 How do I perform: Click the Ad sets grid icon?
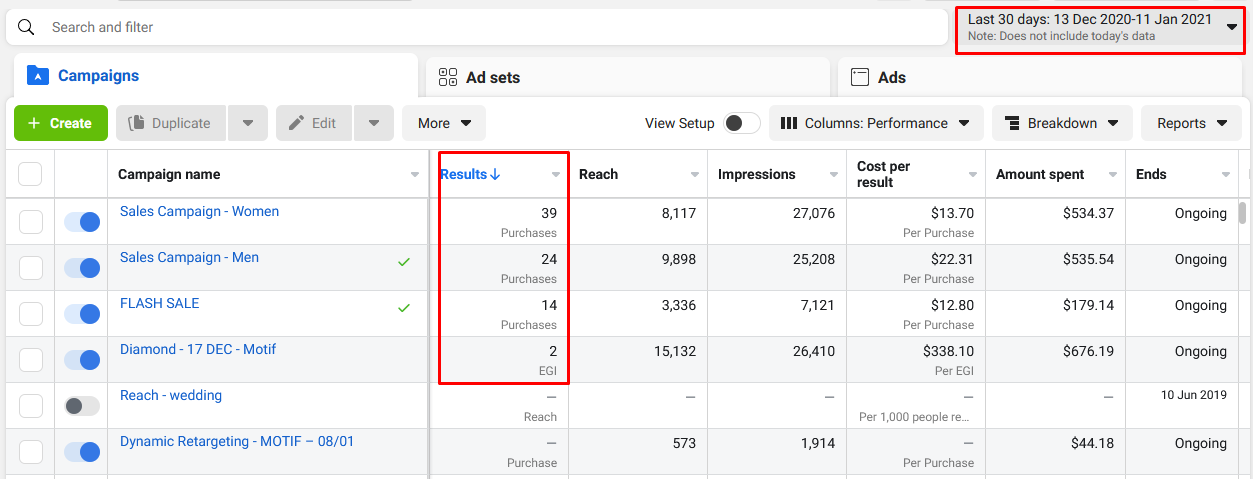pos(448,77)
